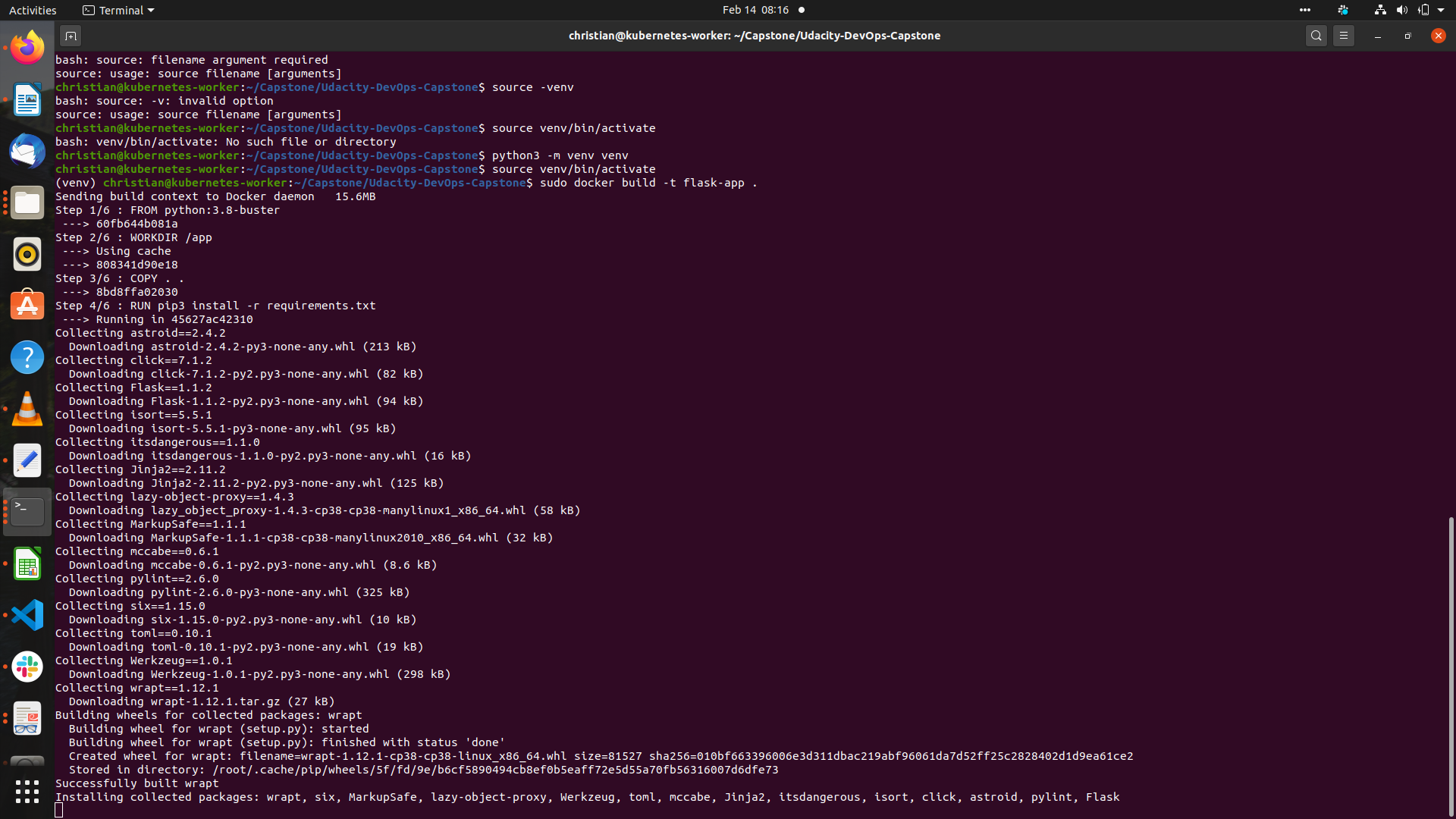Open the Help question mark icon
1456x819 pixels.
[x=27, y=357]
